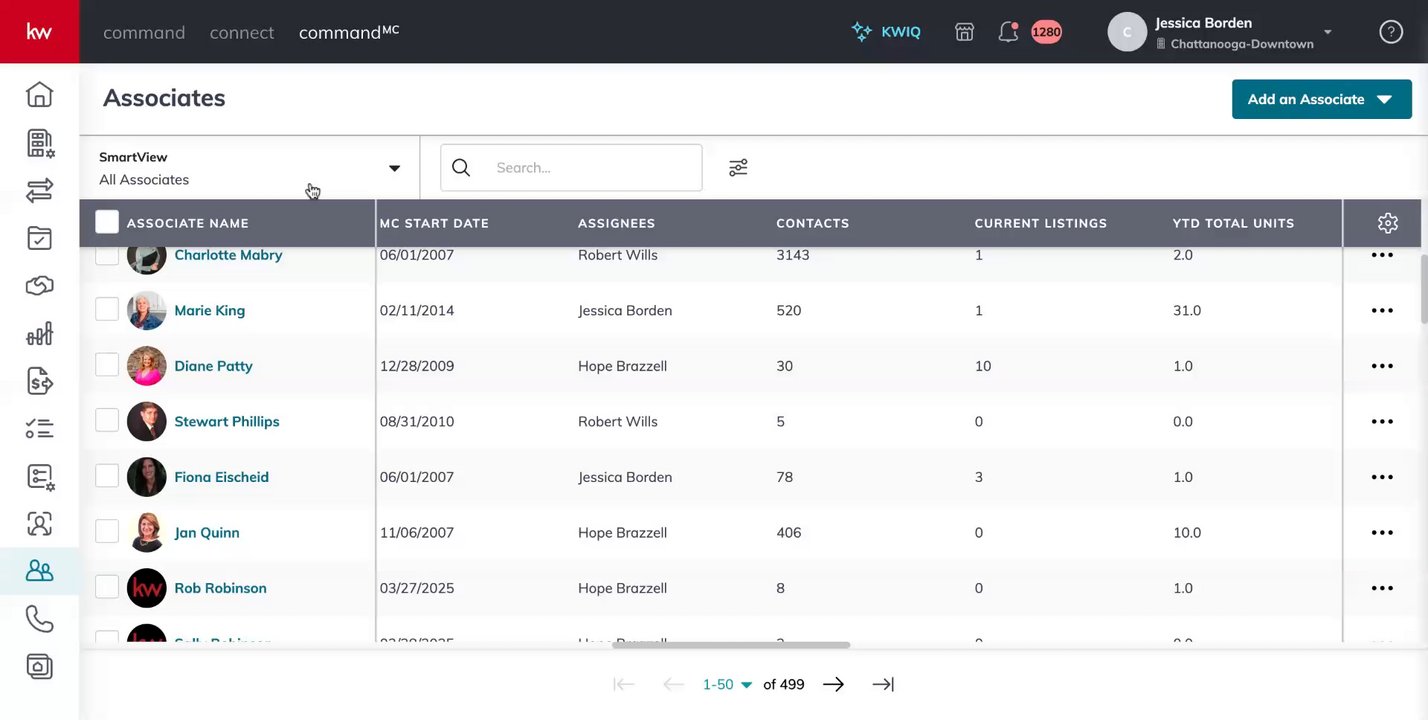Image resolution: width=1428 pixels, height=720 pixels.
Task: Open the person frame sidebar icon
Action: tap(39, 523)
